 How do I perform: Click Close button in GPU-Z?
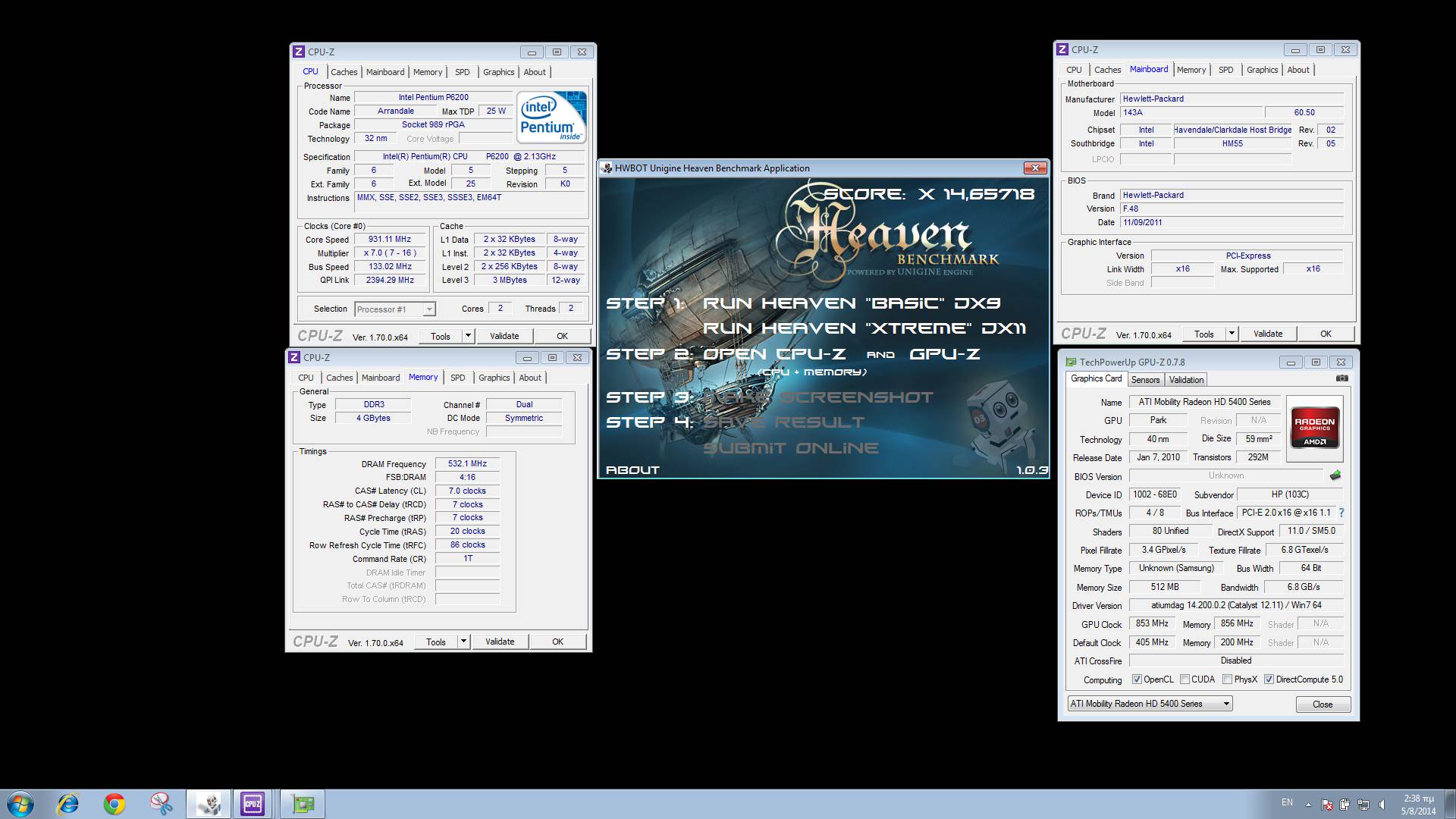point(1323,704)
